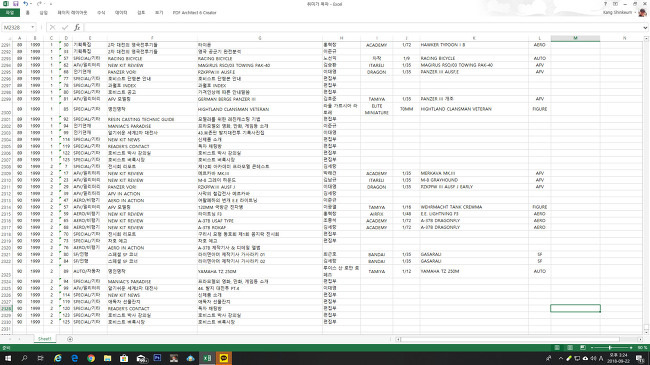Open Excel Help question mark icon
This screenshot has width=650, height=365.
pyautogui.click(x=605, y=4)
